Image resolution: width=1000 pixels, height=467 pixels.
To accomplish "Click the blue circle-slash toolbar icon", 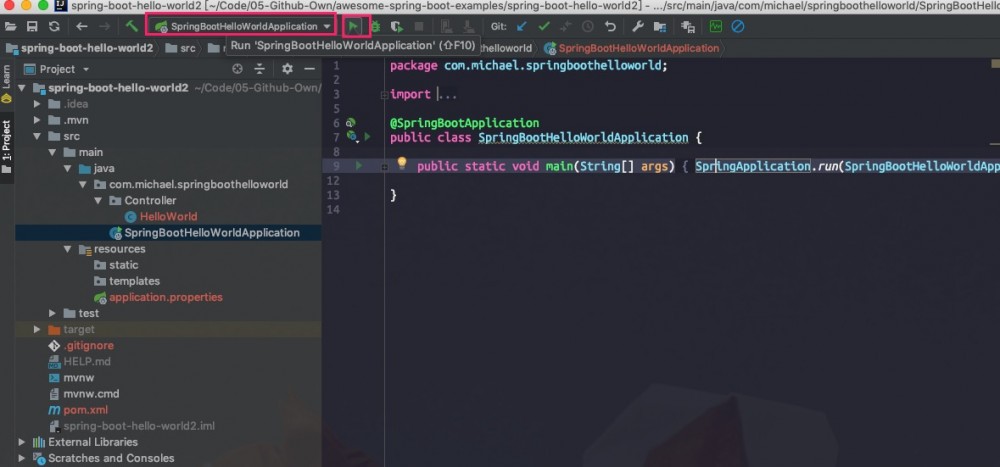I will point(738,27).
